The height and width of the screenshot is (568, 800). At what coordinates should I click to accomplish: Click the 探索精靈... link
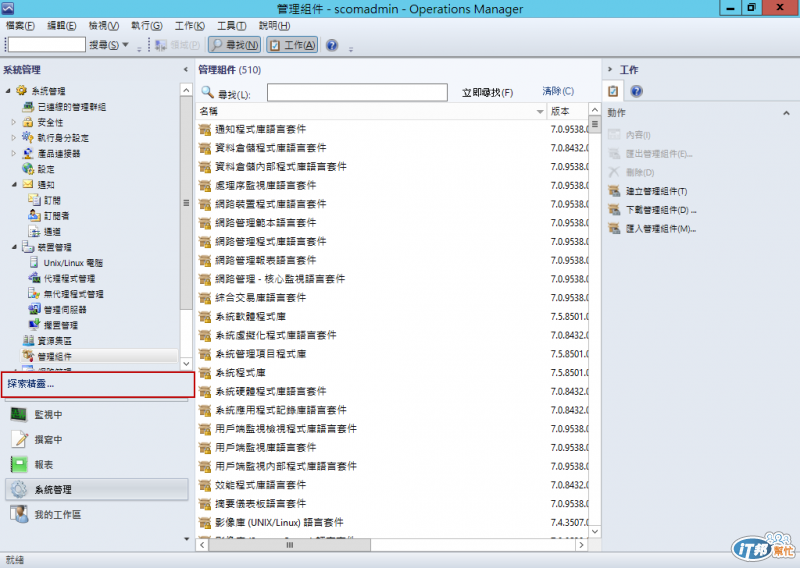coord(31,384)
